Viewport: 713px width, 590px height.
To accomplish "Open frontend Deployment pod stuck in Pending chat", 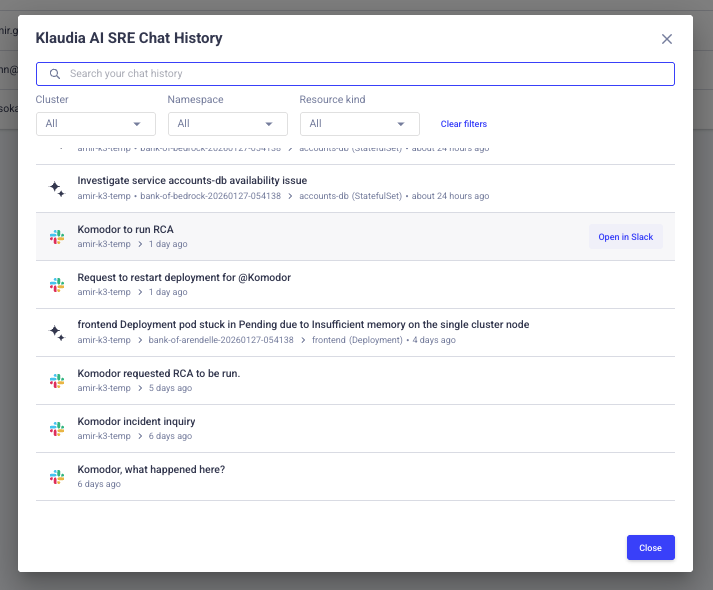I will click(x=355, y=332).
